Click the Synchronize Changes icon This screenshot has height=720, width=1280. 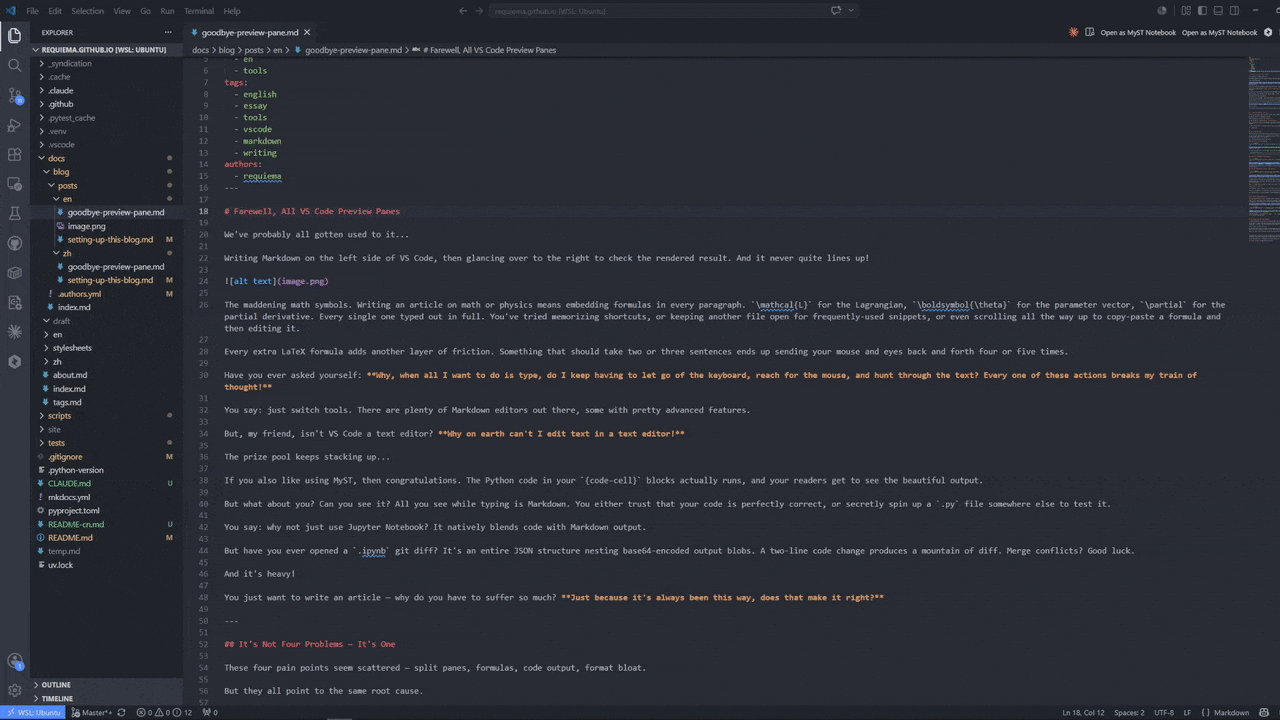[122, 713]
